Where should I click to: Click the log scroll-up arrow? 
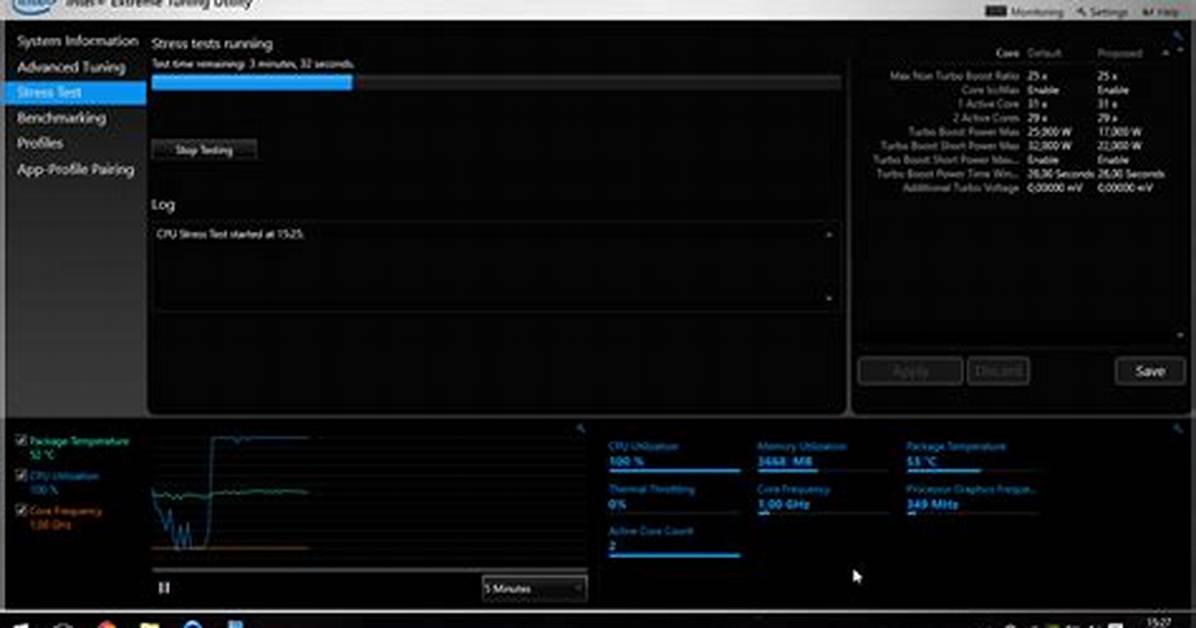pos(829,235)
